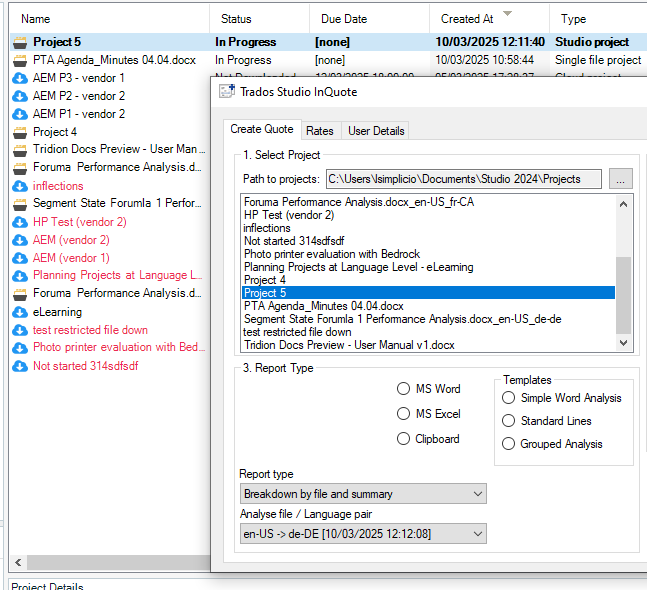Click Project 5 created date 10/03/2025 12:11:40

tap(490, 42)
